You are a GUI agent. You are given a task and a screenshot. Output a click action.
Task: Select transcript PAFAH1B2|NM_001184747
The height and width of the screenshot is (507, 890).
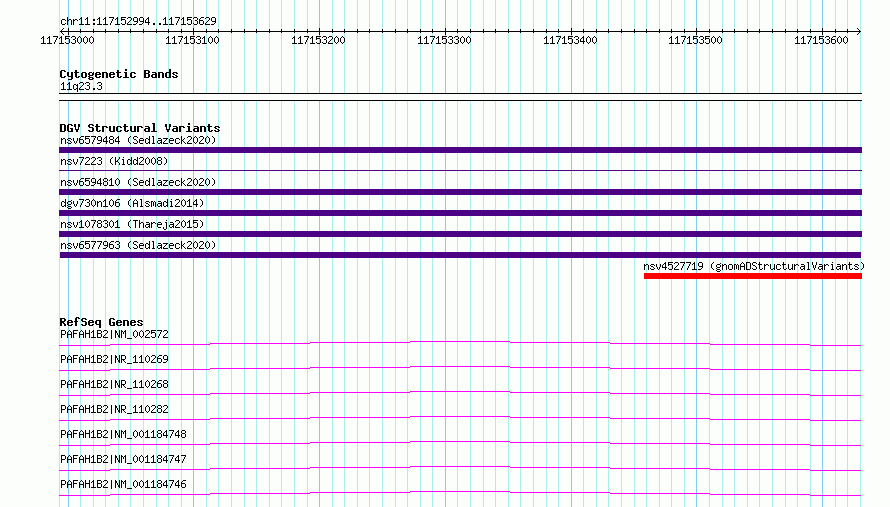(x=123, y=459)
